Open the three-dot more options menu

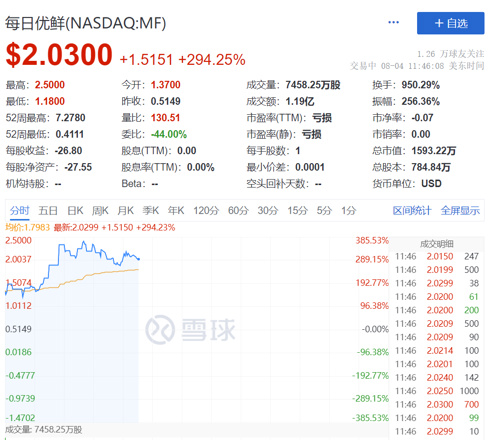[393, 23]
